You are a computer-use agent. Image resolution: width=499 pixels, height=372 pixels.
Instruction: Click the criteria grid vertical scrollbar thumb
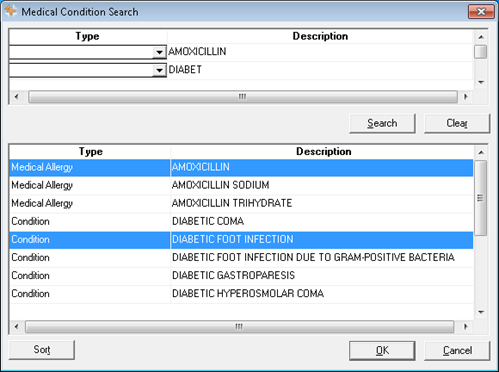(x=481, y=52)
